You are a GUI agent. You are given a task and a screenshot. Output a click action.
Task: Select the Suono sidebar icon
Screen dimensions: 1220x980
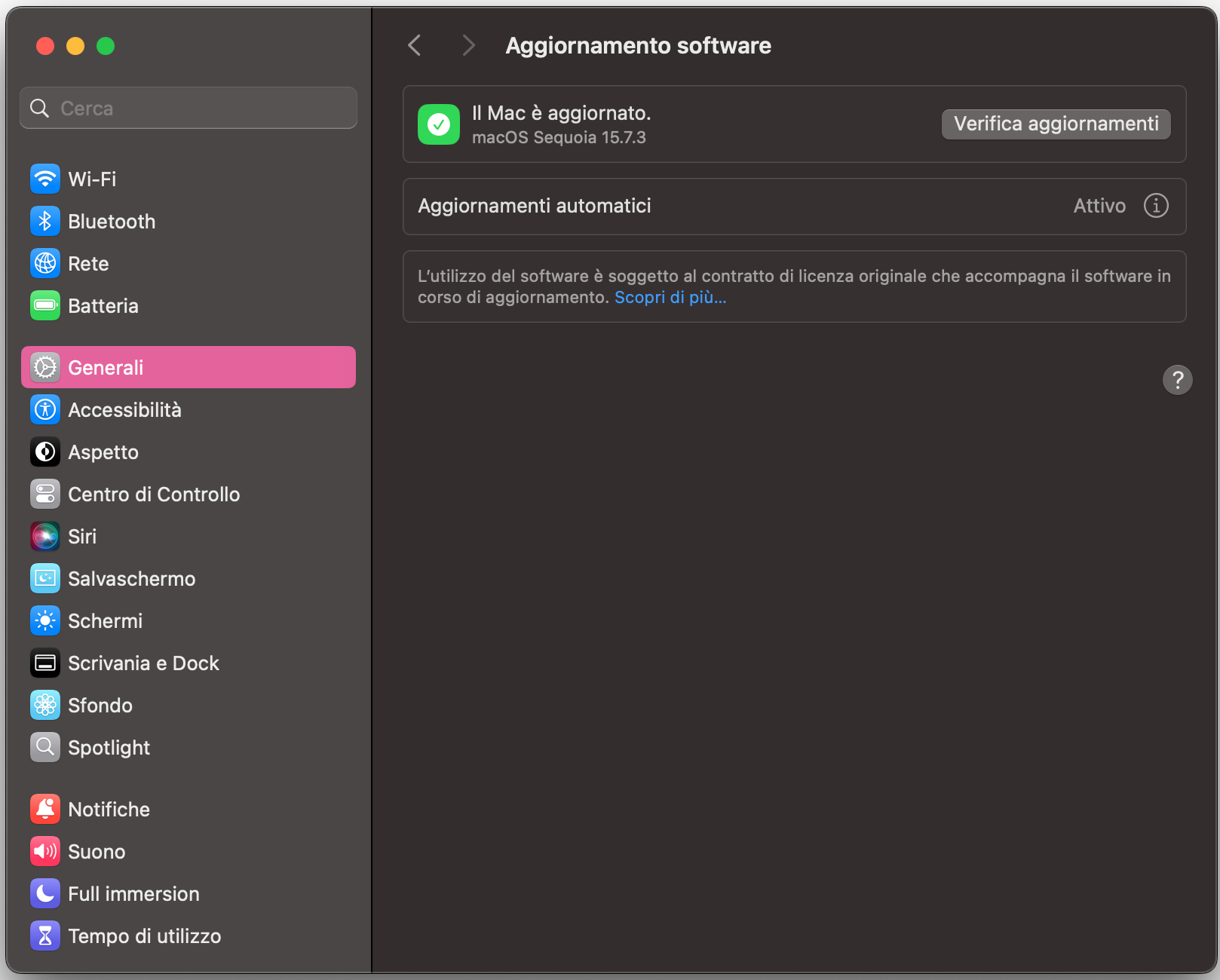tap(45, 851)
